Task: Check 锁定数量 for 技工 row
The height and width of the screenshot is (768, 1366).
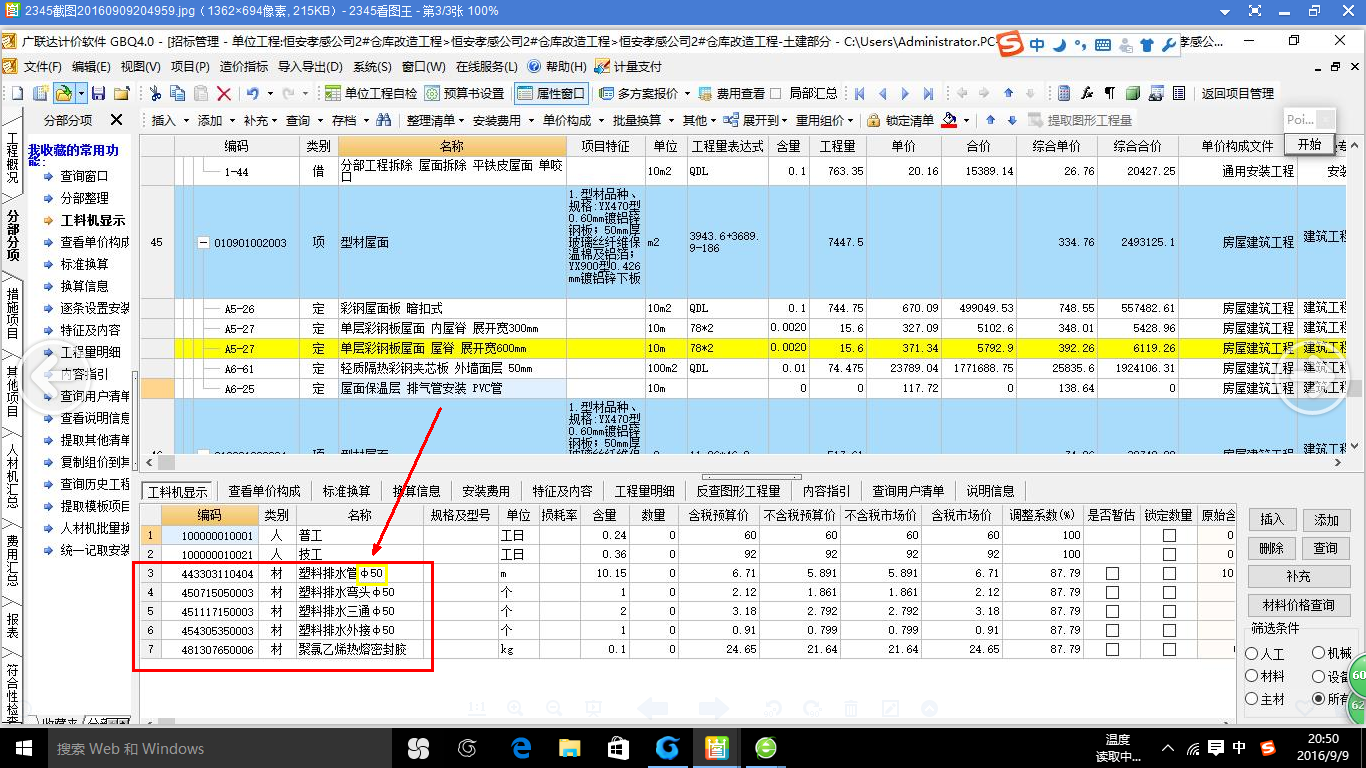Action: pyautogui.click(x=1169, y=555)
